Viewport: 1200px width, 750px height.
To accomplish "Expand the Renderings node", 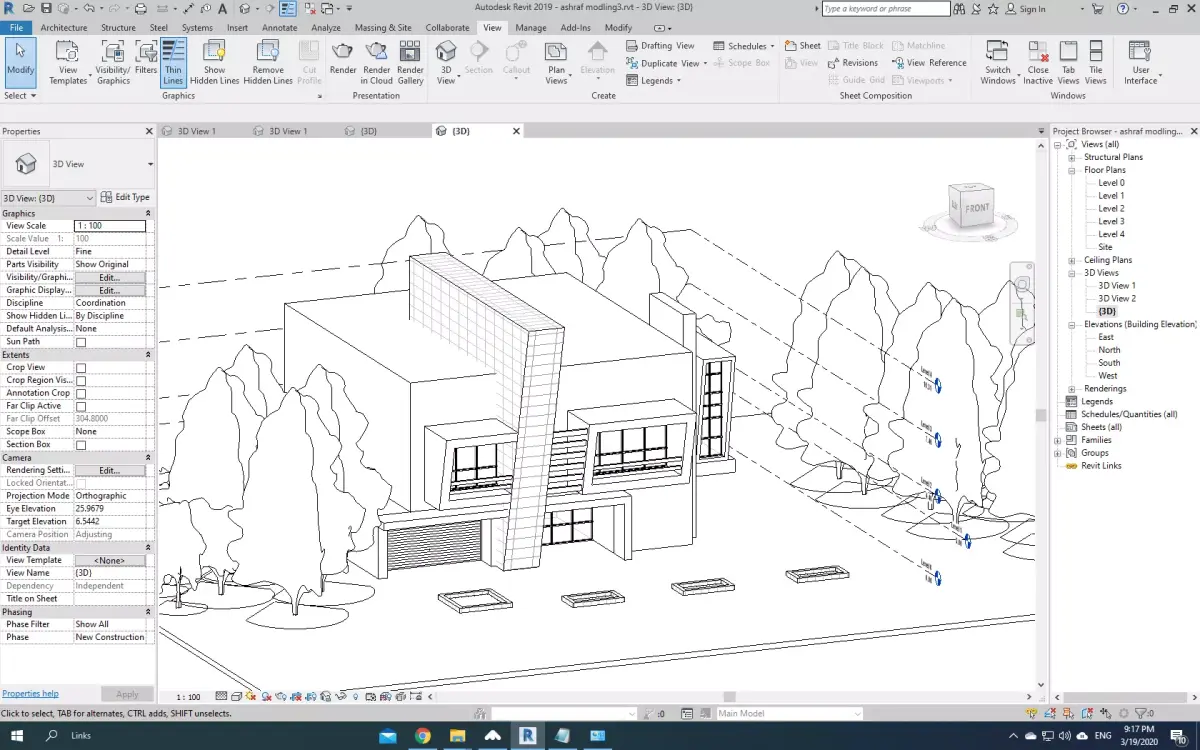I will click(1071, 389).
